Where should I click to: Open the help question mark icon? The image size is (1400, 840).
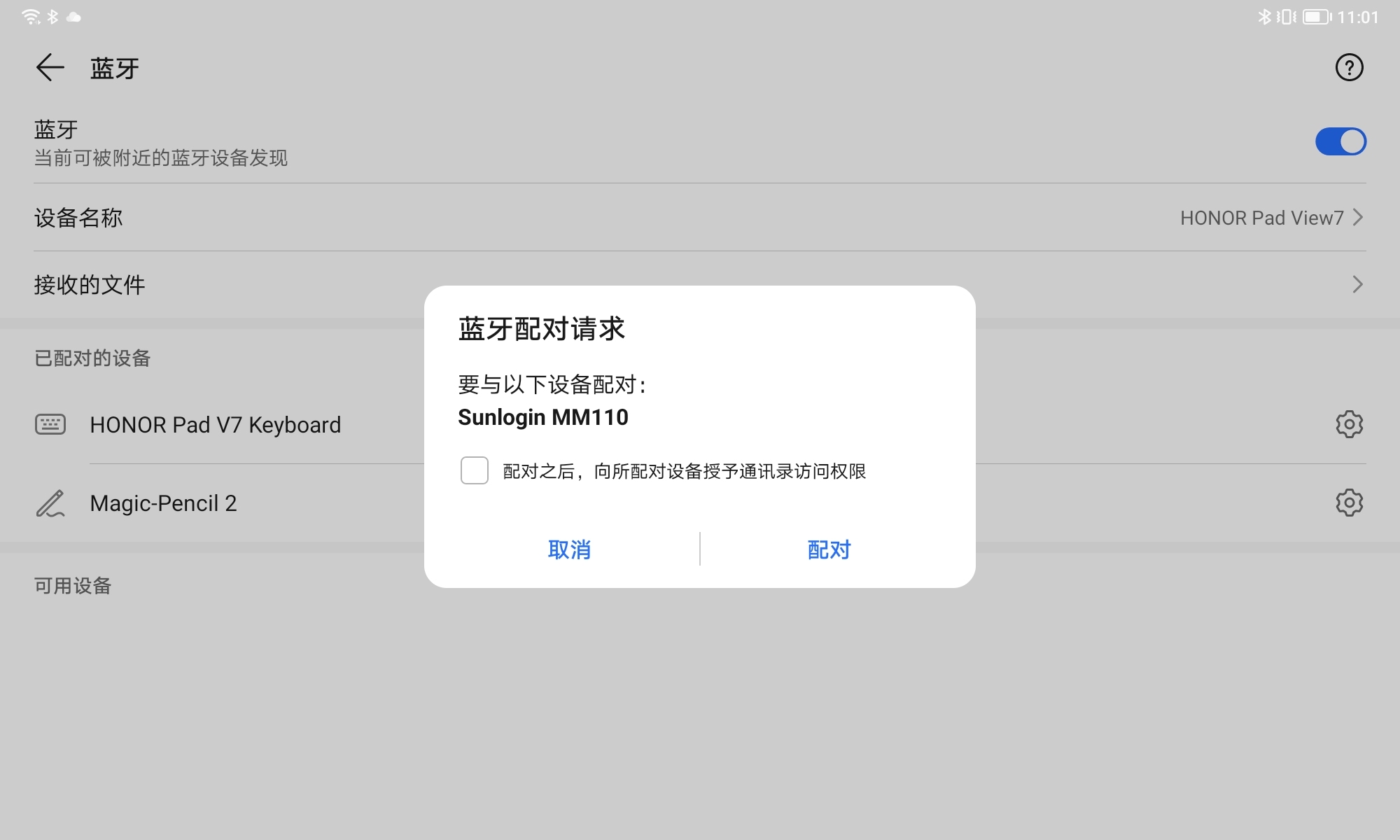coord(1349,68)
